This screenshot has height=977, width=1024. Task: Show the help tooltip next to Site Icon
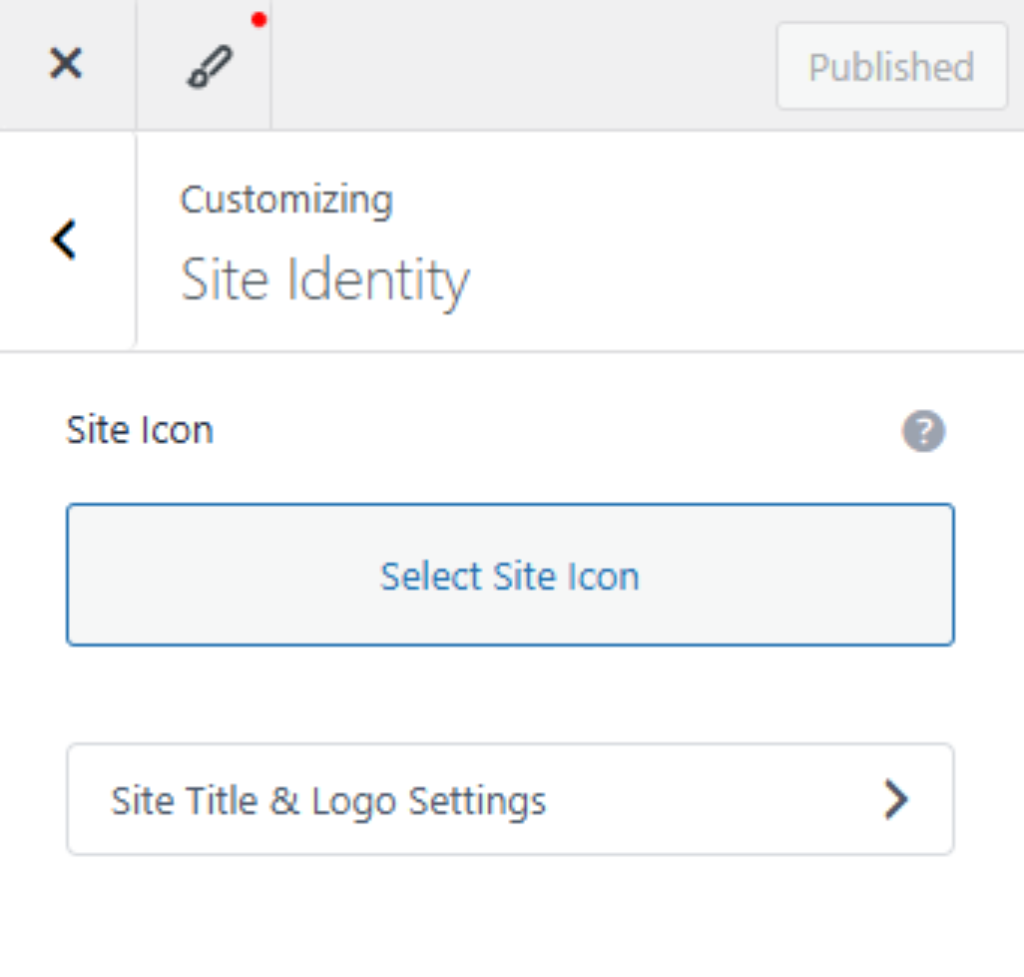click(923, 432)
